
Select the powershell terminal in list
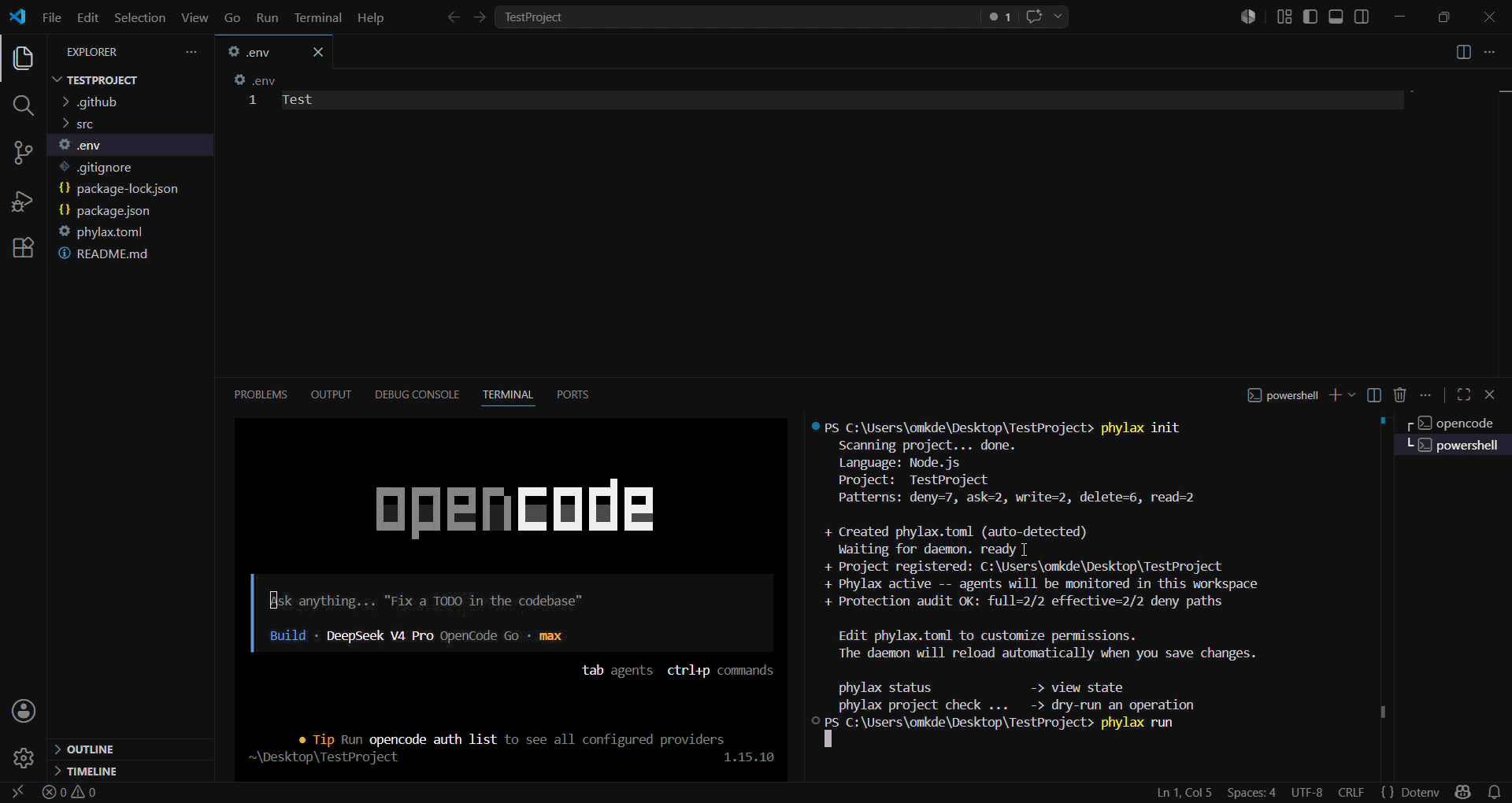pyautogui.click(x=1454, y=445)
